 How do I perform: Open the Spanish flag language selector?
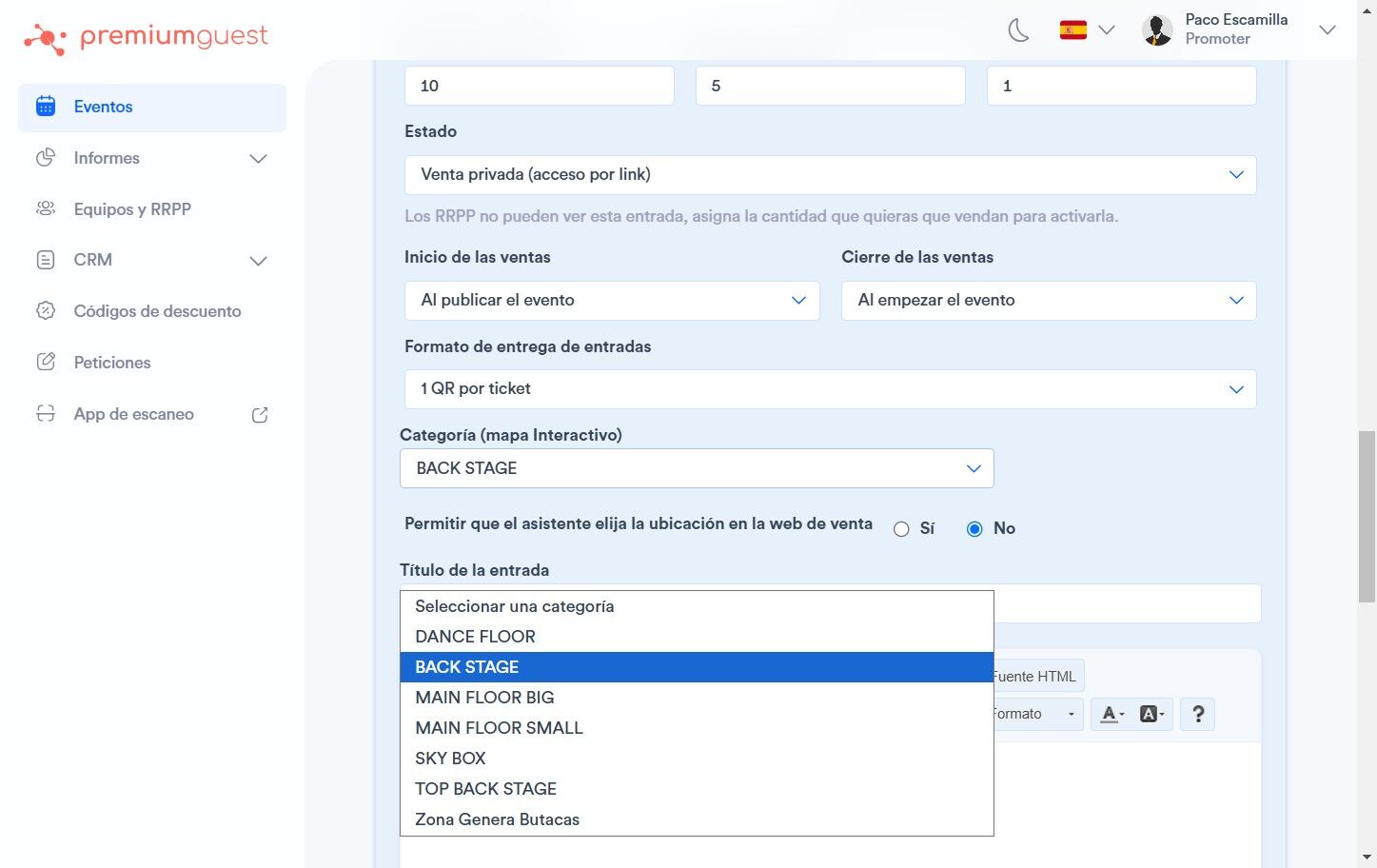[x=1087, y=30]
